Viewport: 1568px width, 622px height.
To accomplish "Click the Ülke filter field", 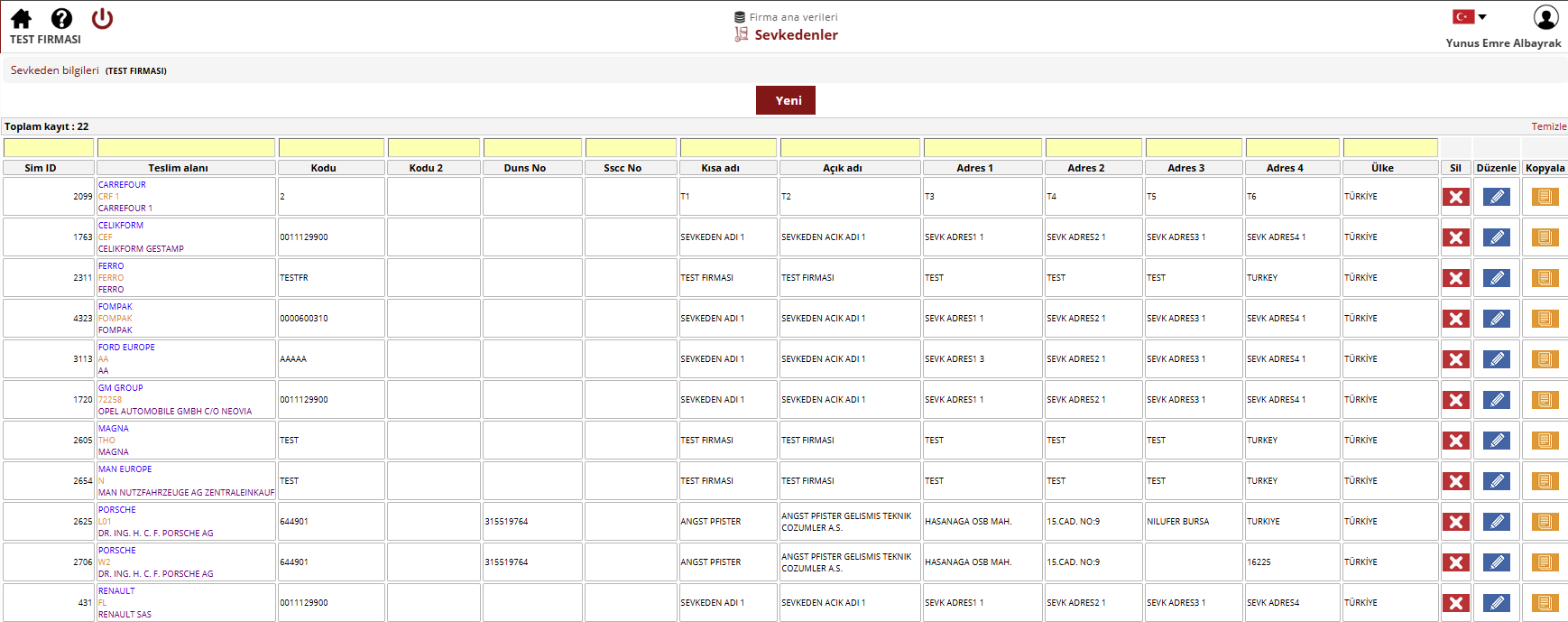I will [1390, 147].
